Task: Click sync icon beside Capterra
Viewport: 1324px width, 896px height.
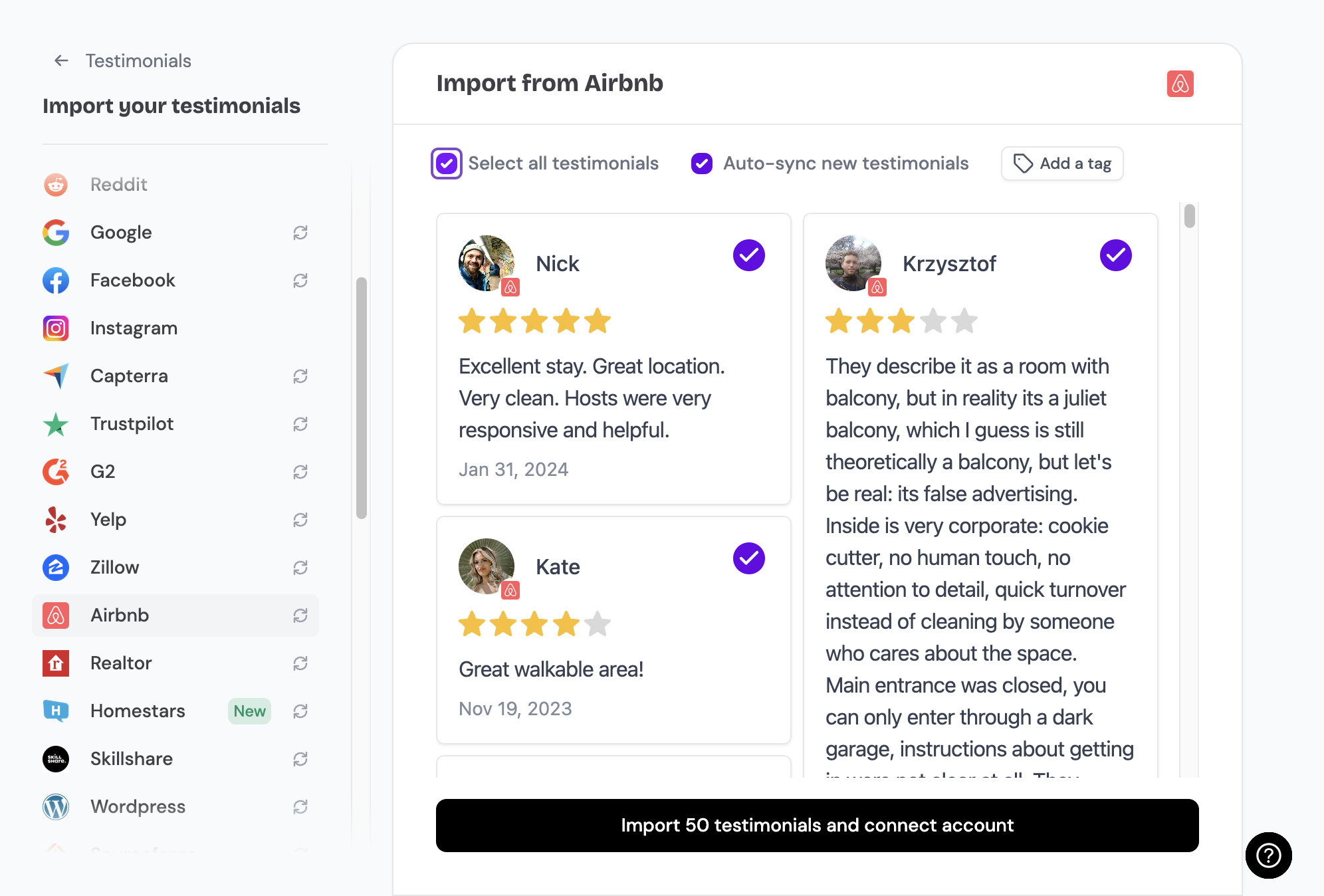Action: pyautogui.click(x=300, y=376)
